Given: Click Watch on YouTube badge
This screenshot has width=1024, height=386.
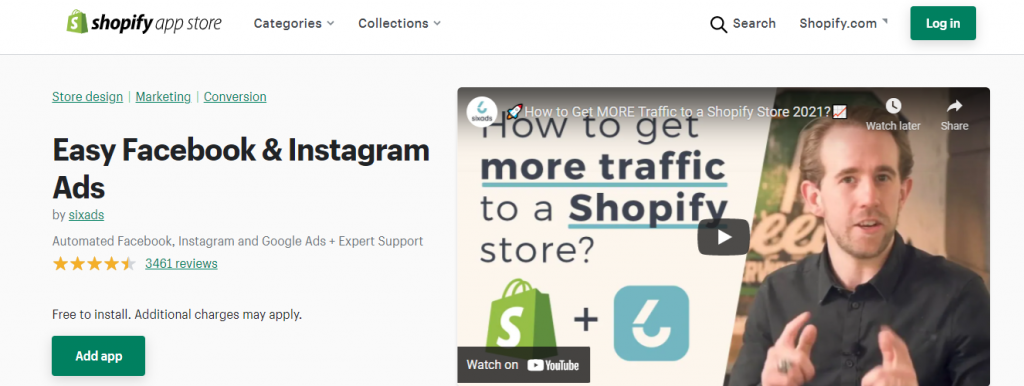Looking at the screenshot, I should point(523,365).
